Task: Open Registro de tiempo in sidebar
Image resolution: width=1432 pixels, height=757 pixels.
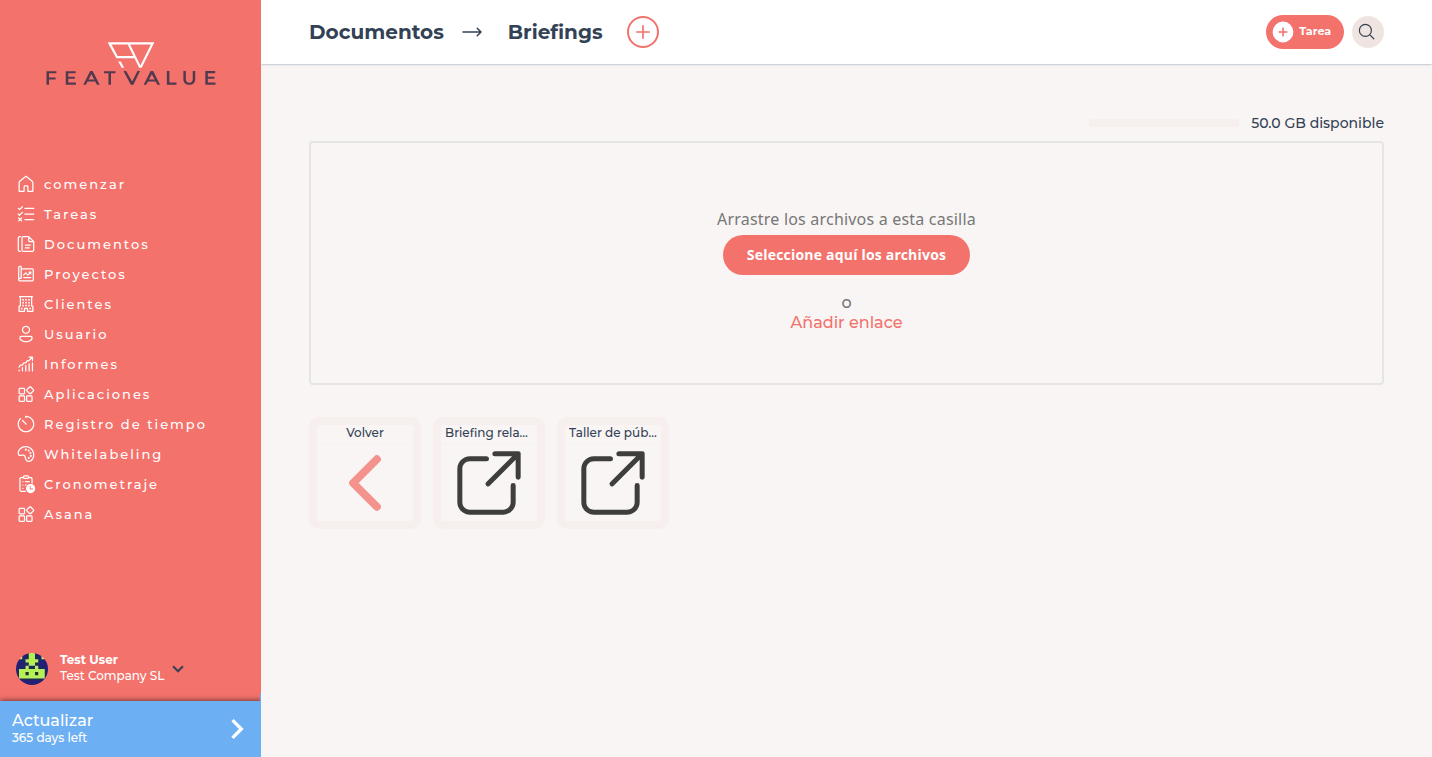Action: [x=112, y=424]
